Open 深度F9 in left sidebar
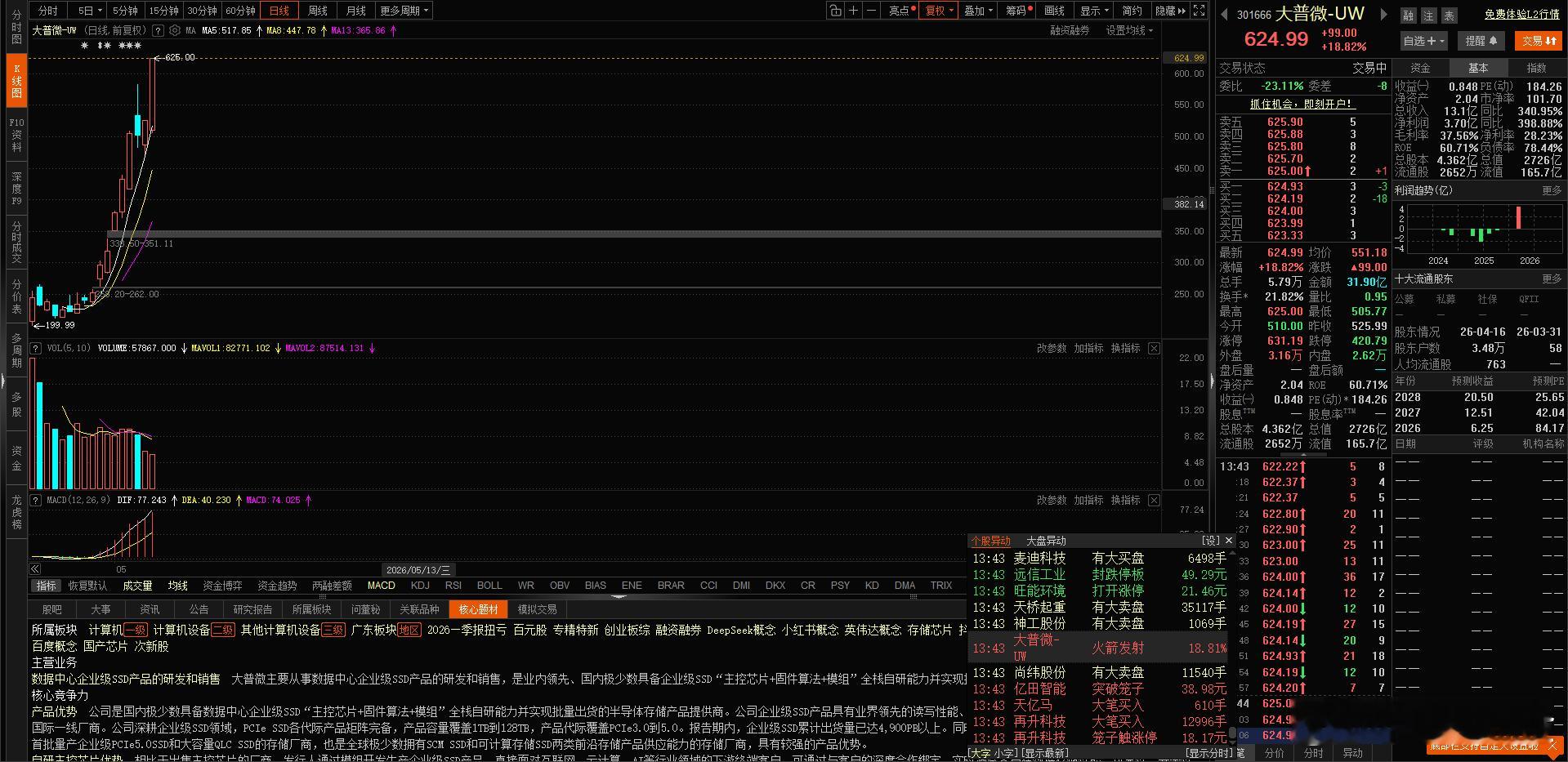 (x=16, y=189)
